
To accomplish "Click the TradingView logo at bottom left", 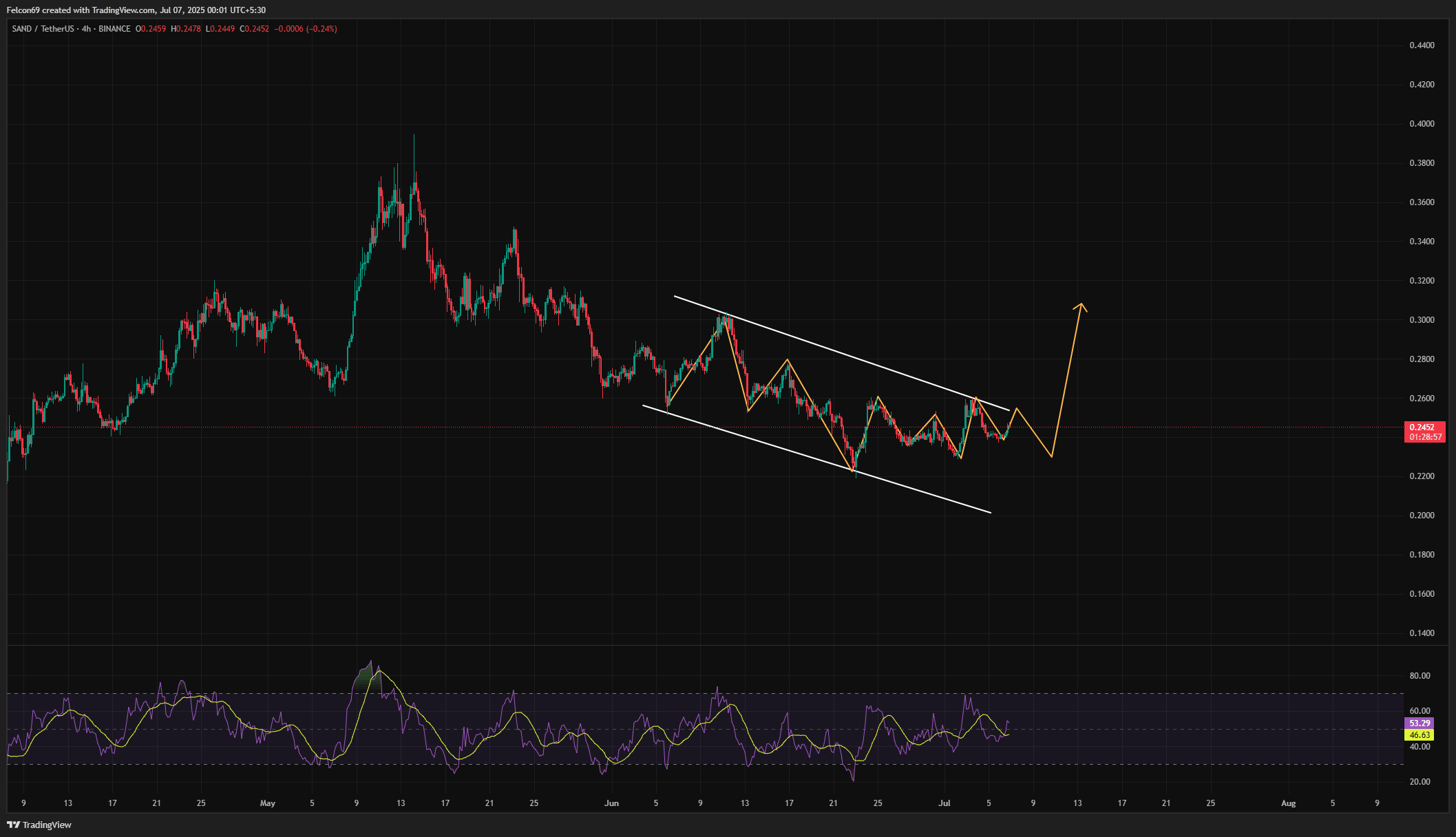I will [x=39, y=825].
